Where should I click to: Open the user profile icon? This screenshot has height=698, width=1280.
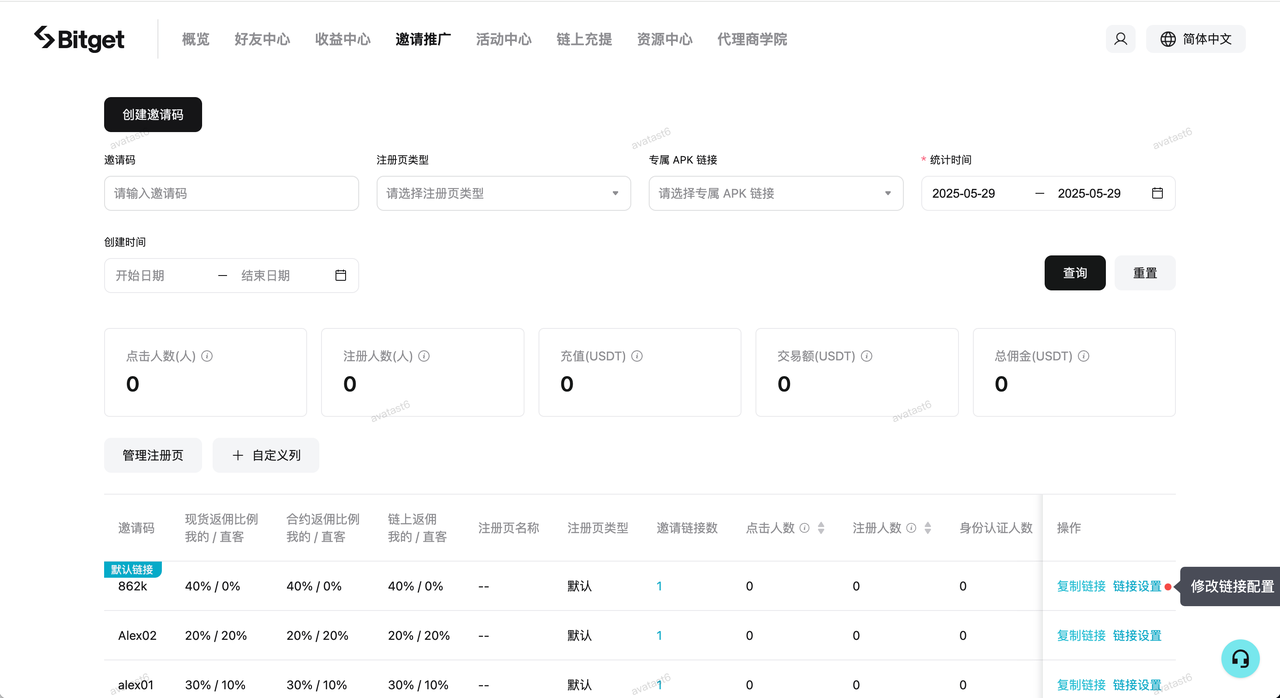click(x=1120, y=39)
